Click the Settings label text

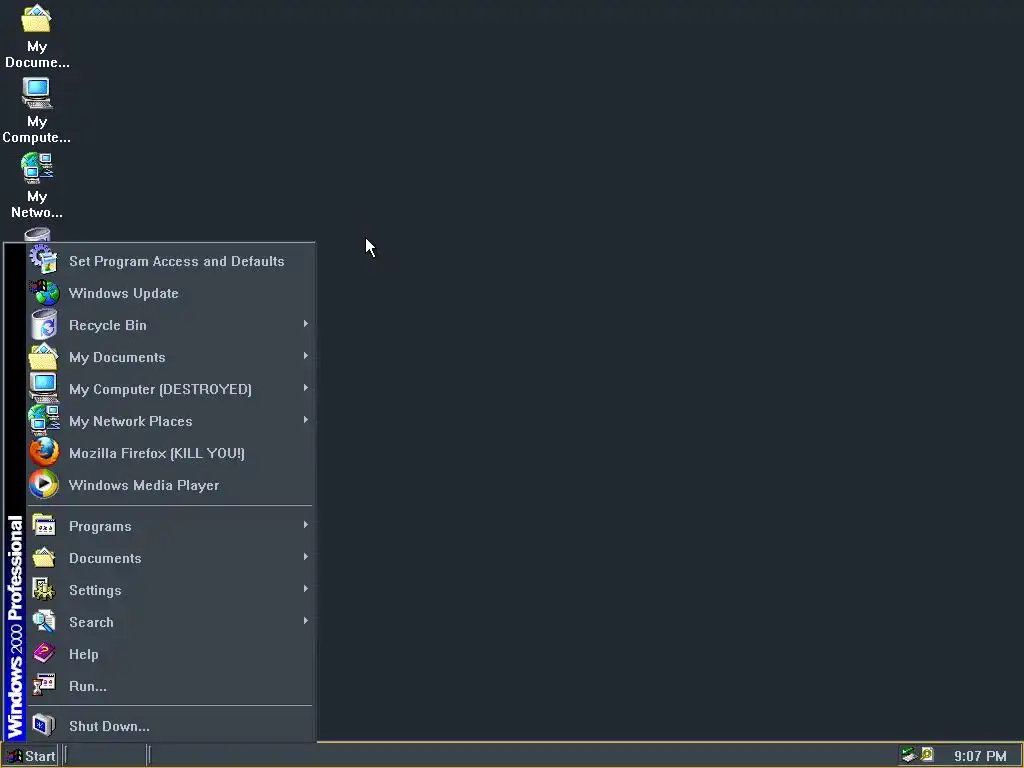pyautogui.click(x=95, y=590)
